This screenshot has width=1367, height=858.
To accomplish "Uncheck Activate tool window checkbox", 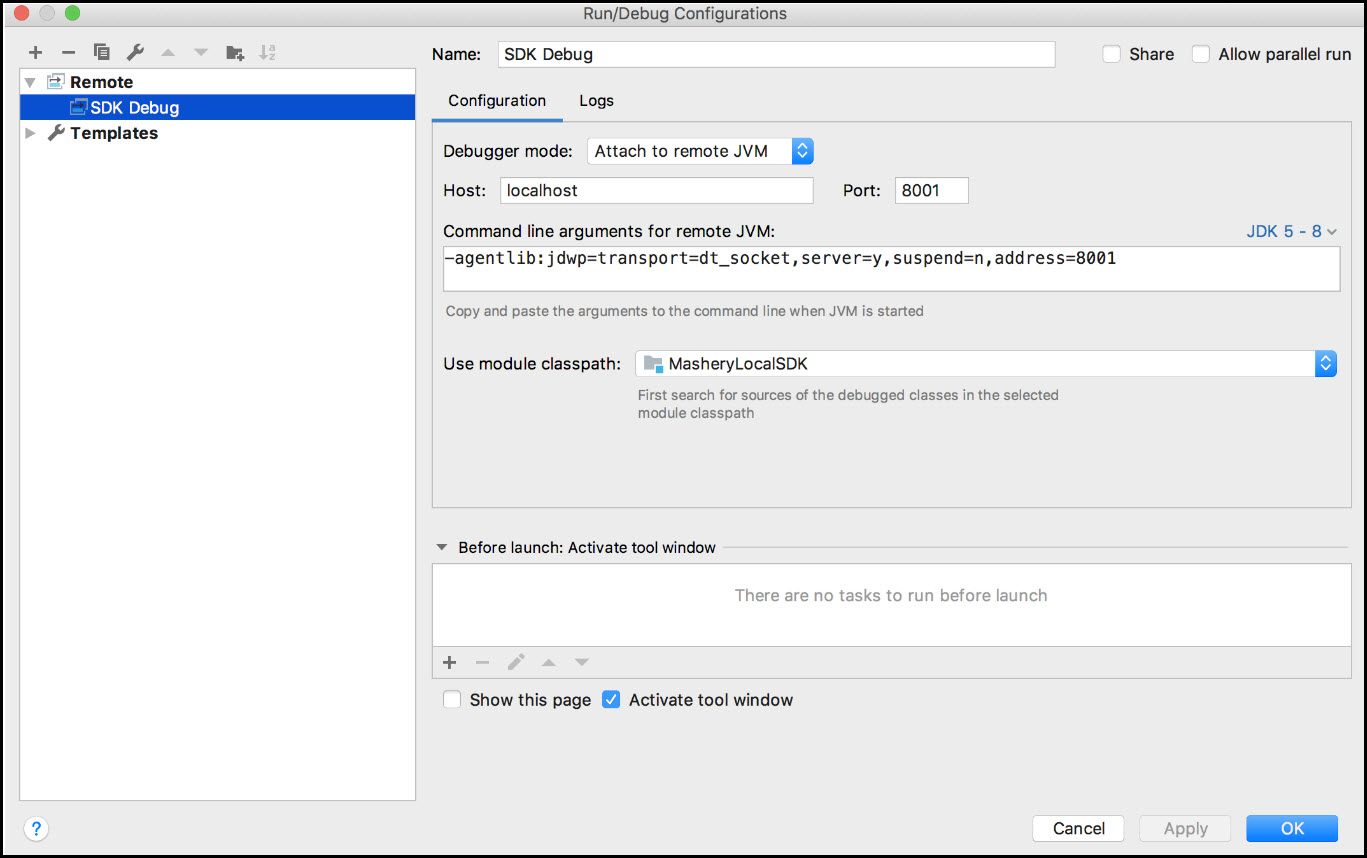I will tap(612, 700).
